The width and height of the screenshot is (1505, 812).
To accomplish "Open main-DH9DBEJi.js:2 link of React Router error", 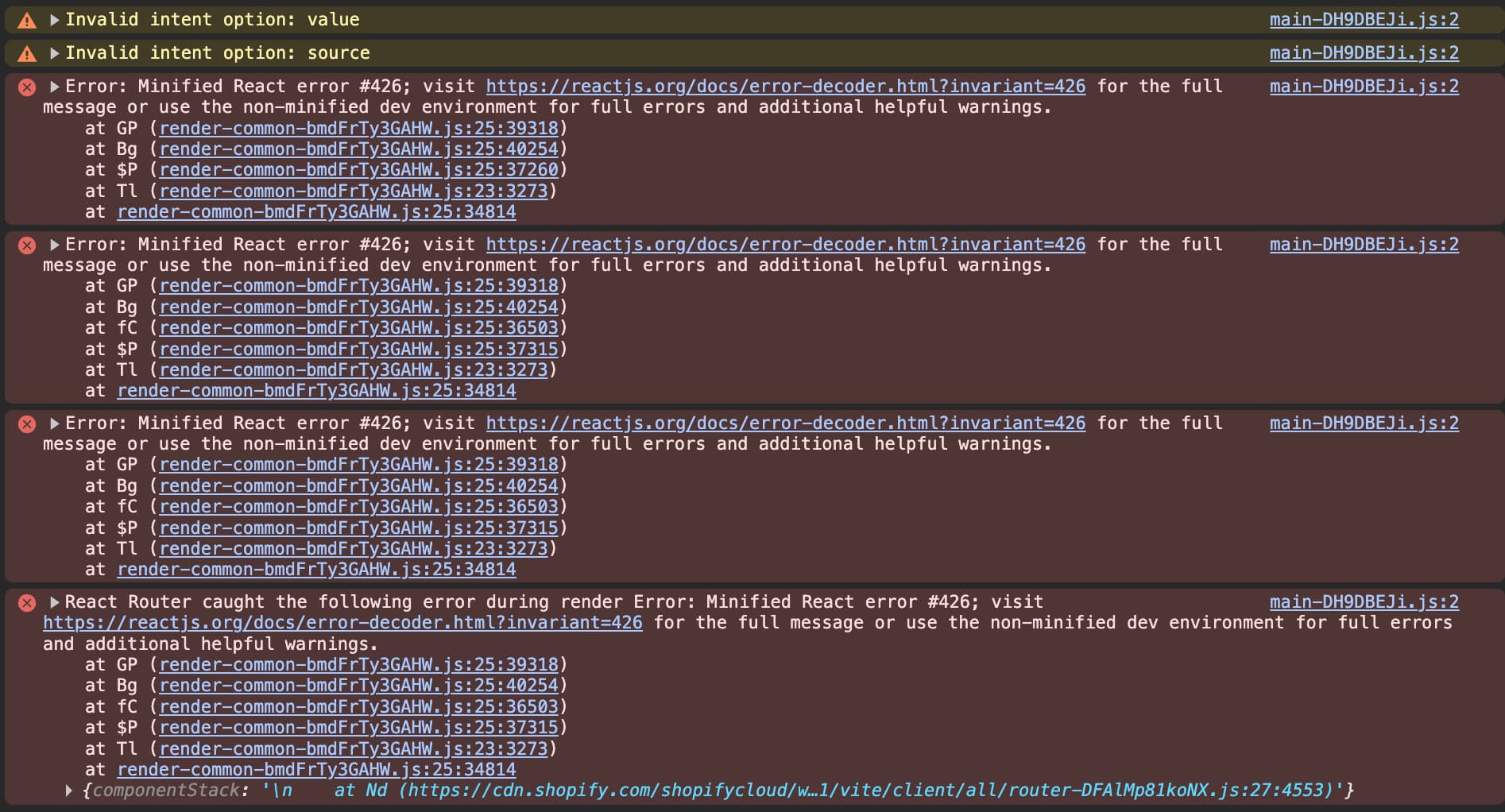I will pos(1364,602).
